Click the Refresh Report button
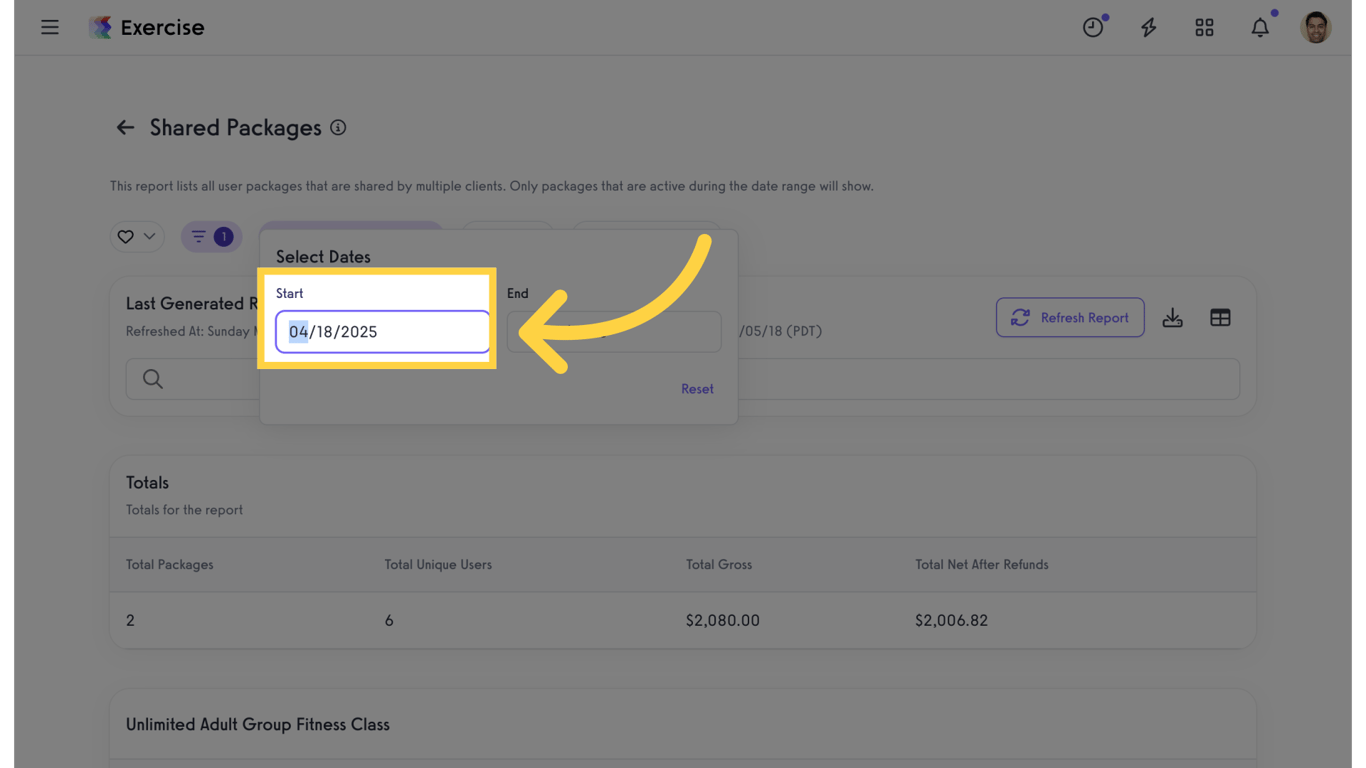Screen dimensions: 1366x768 coord(1070,318)
